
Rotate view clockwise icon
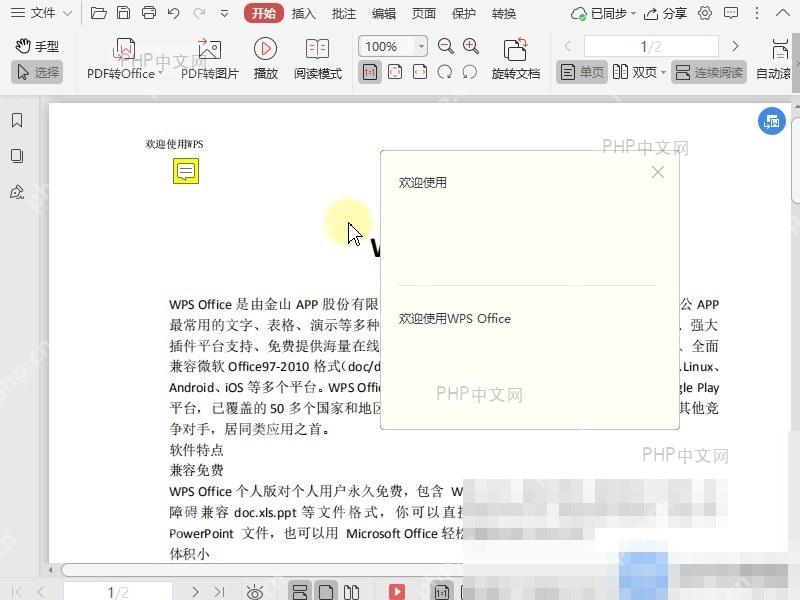pyautogui.click(x=445, y=72)
